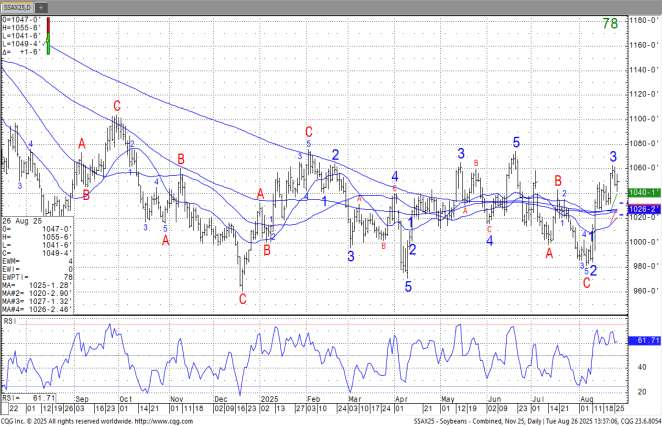The image size is (662, 426).
Task: Click the 26 Aug 25 date header in data box
Action: [20, 219]
